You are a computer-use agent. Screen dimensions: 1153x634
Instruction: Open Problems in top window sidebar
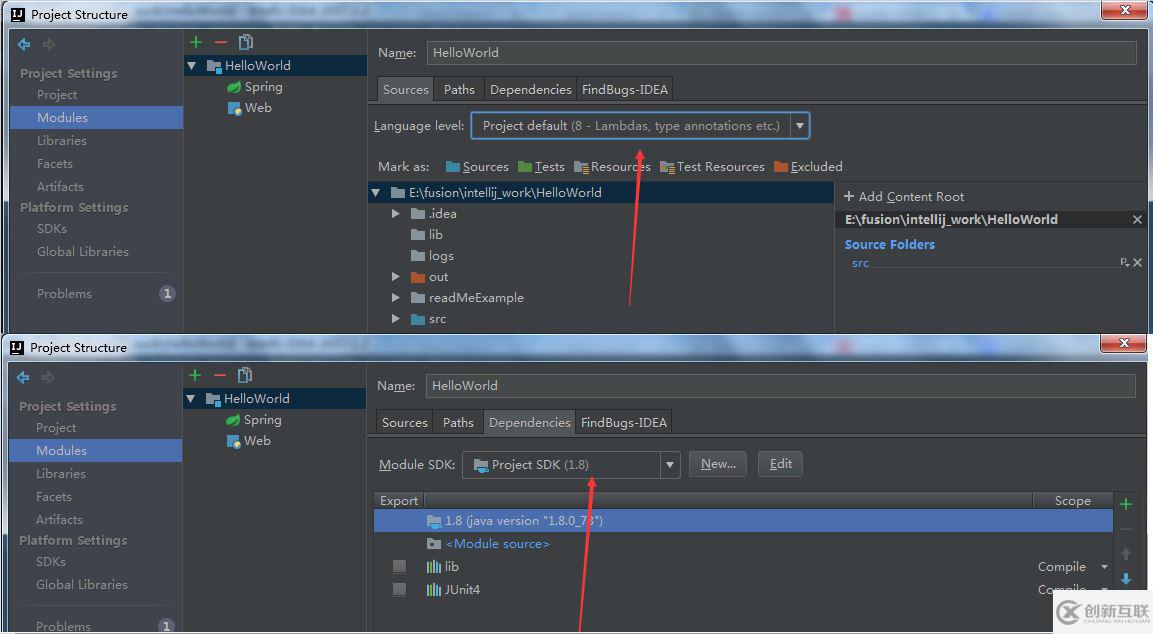pyautogui.click(x=64, y=293)
